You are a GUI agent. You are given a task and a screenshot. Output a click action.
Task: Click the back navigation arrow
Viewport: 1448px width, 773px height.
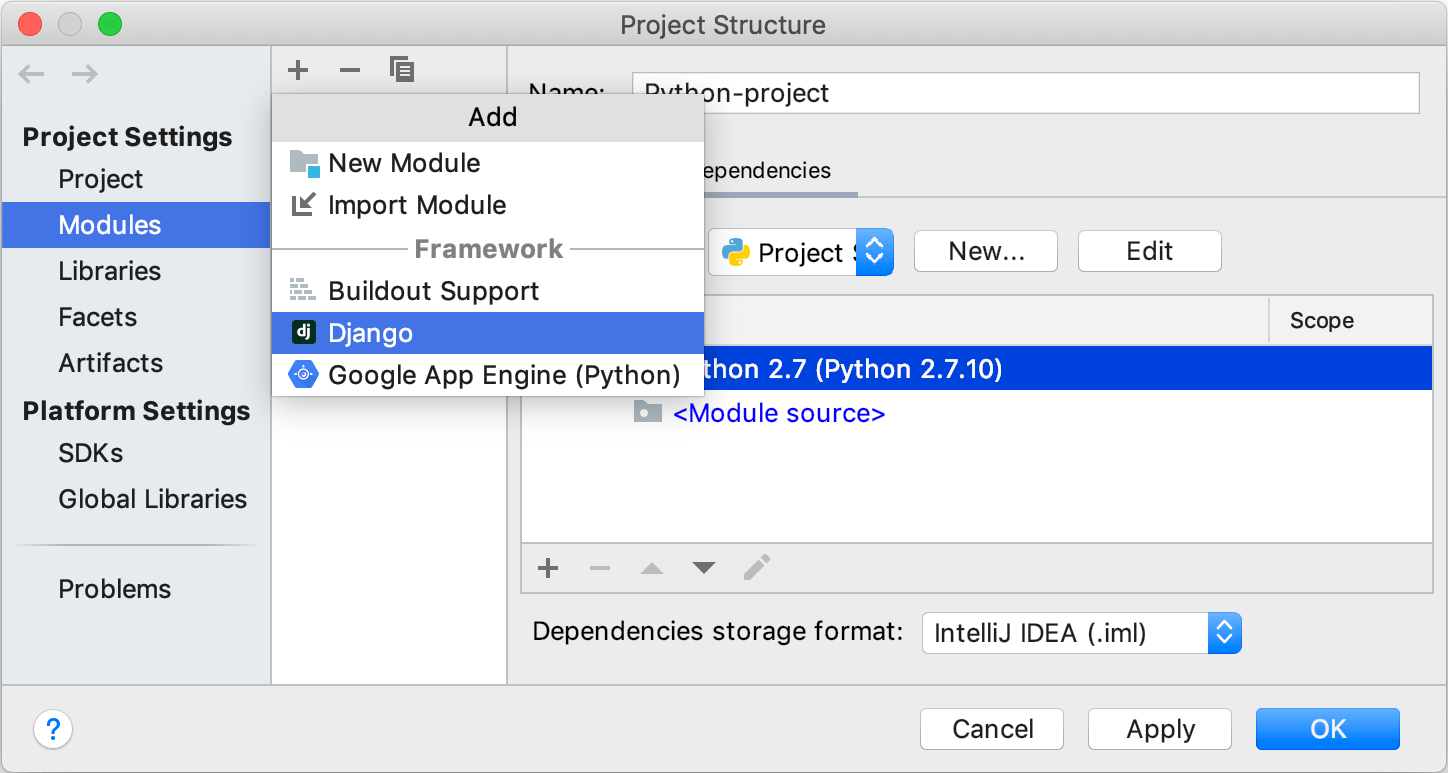point(31,73)
